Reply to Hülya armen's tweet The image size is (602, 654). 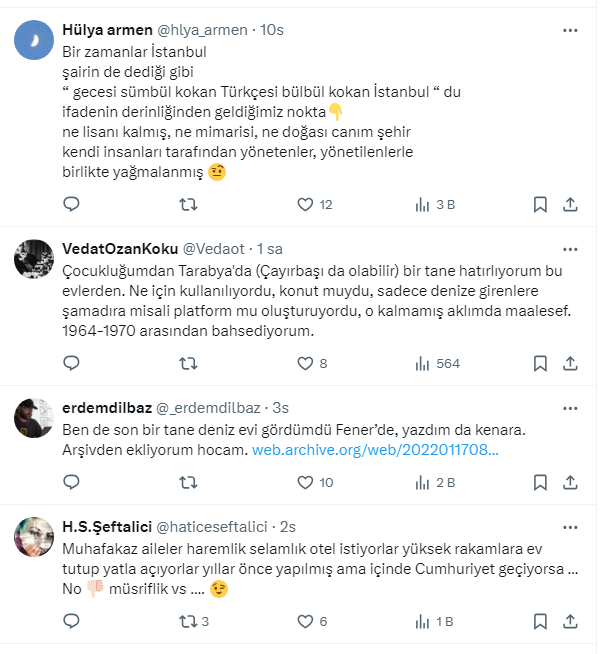pyautogui.click(x=71, y=205)
